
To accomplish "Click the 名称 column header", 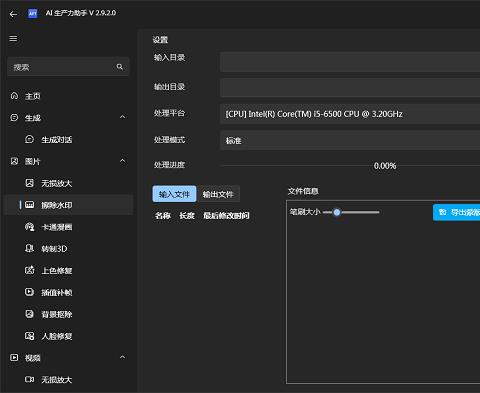I will (163, 216).
